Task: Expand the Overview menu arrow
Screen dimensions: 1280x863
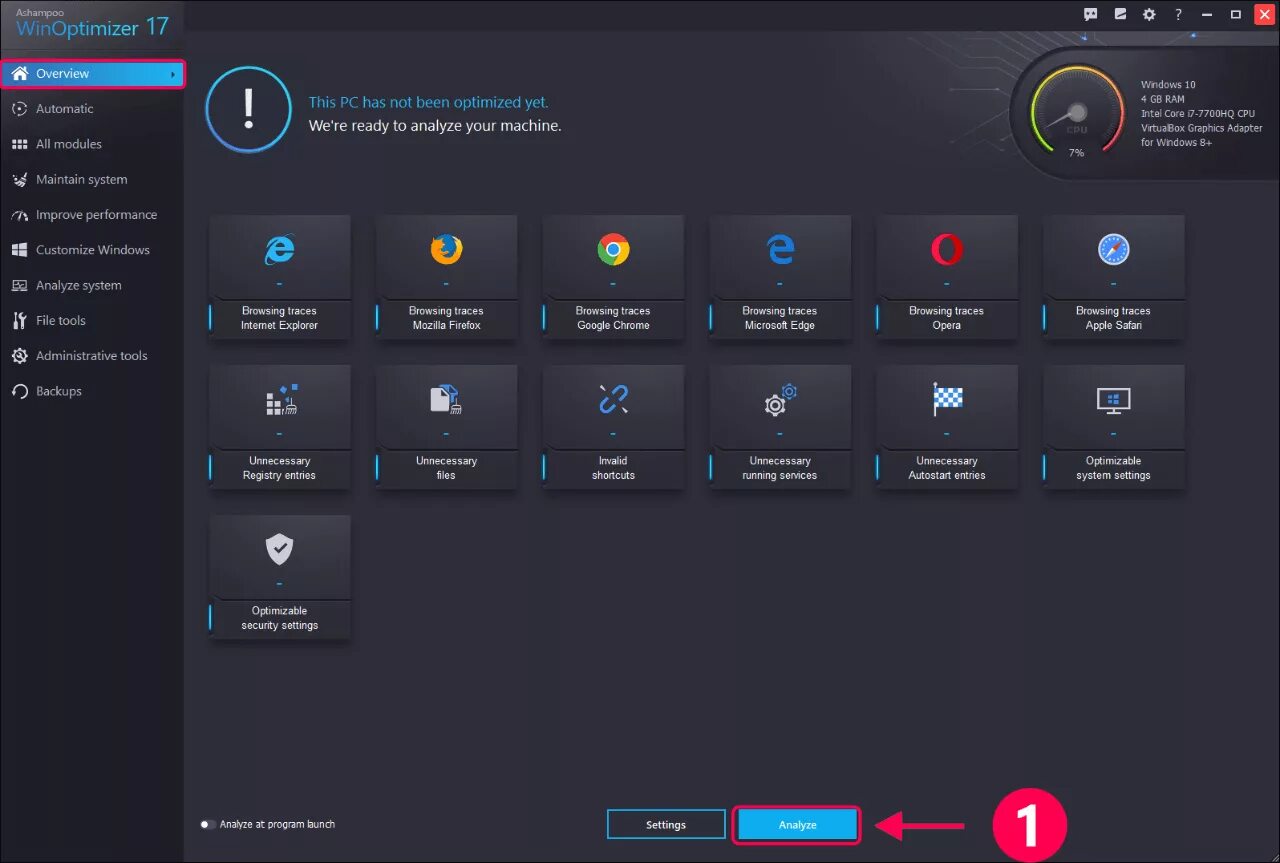Action: pyautogui.click(x=173, y=74)
